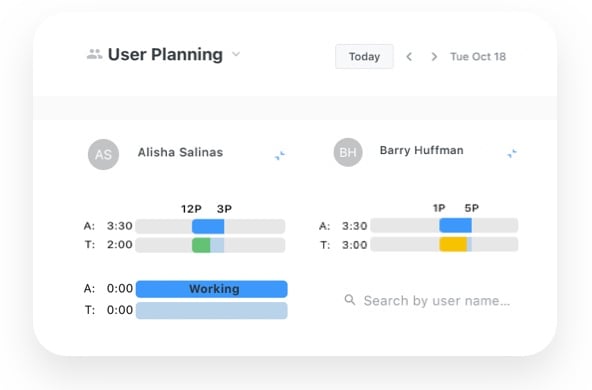This screenshot has height=390, width=592.
Task: Click the light blue bar under Working
Action: point(211,310)
